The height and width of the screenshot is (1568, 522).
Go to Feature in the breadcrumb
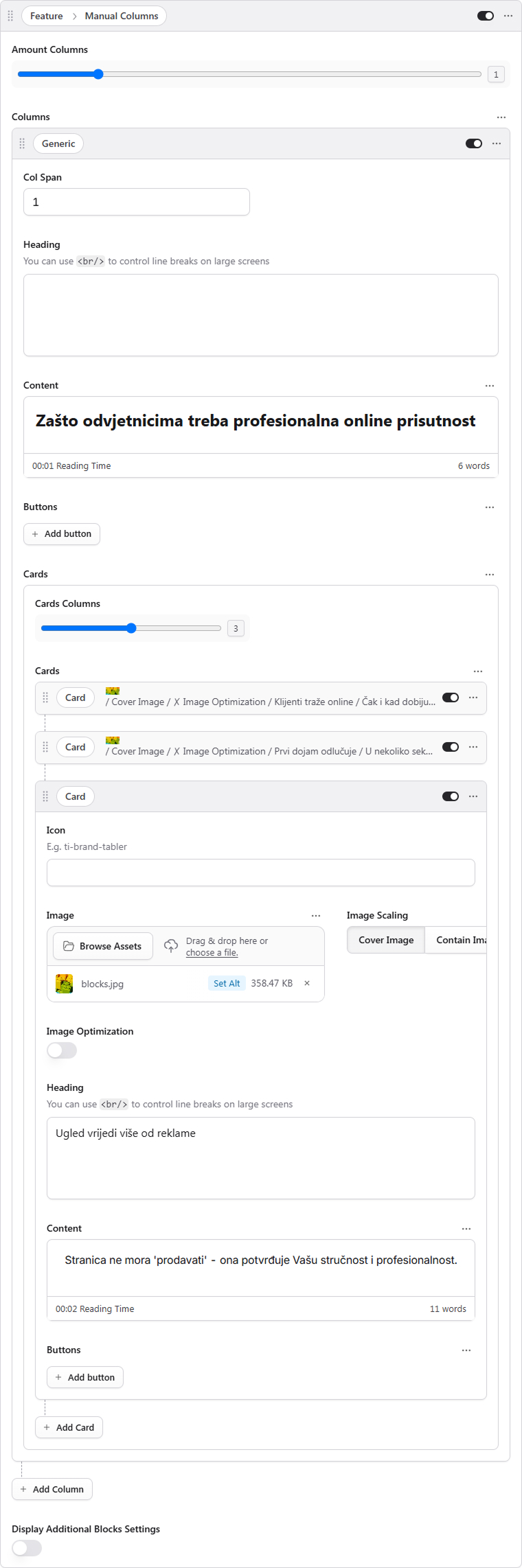47,16
